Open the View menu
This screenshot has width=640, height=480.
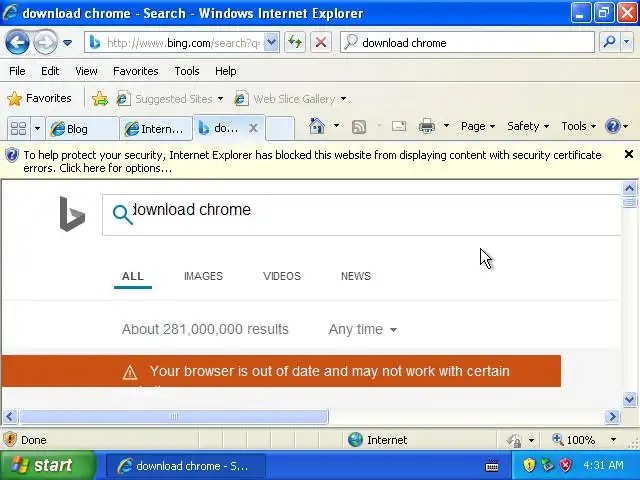(86, 71)
